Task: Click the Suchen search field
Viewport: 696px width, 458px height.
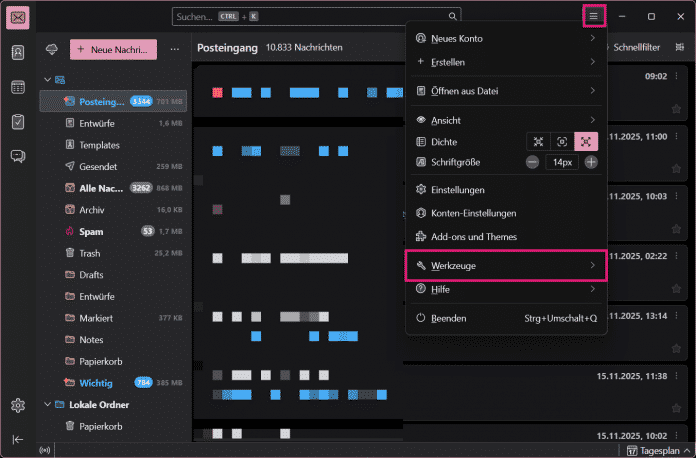Action: [315, 17]
